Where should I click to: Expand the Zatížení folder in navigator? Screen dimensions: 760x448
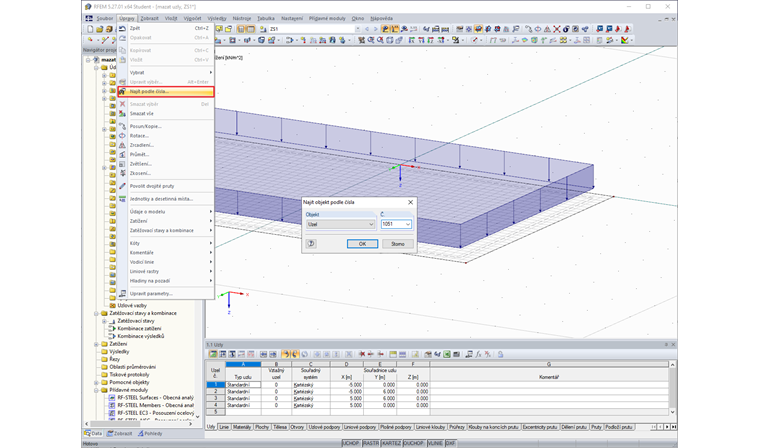coord(96,344)
